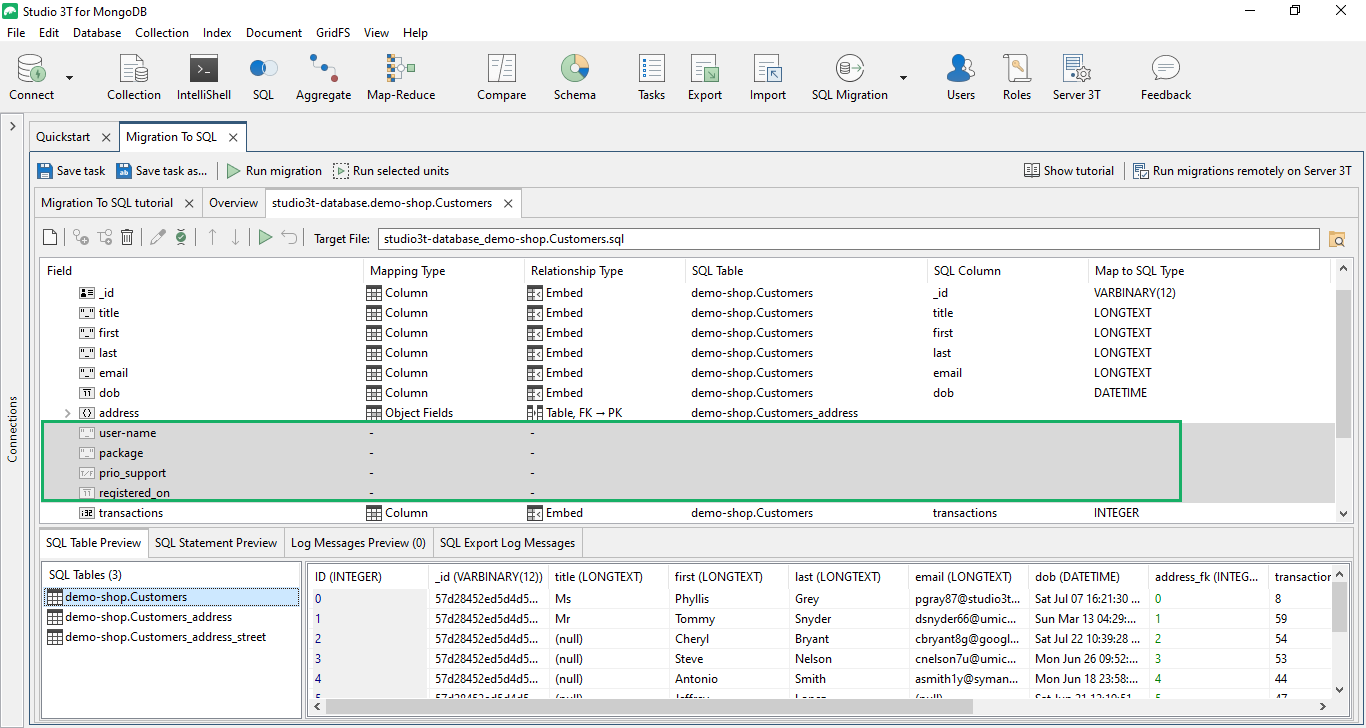The image size is (1366, 728).
Task: Expand the Connections side panel
Action: (13, 126)
